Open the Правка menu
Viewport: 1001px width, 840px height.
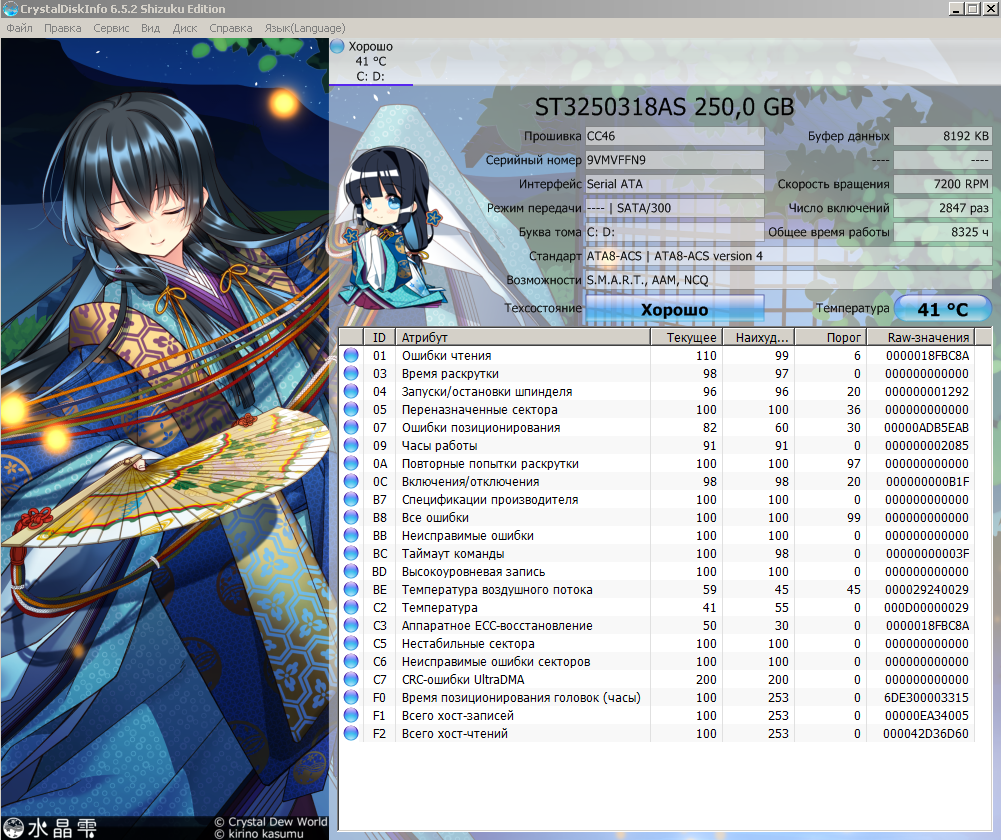63,28
